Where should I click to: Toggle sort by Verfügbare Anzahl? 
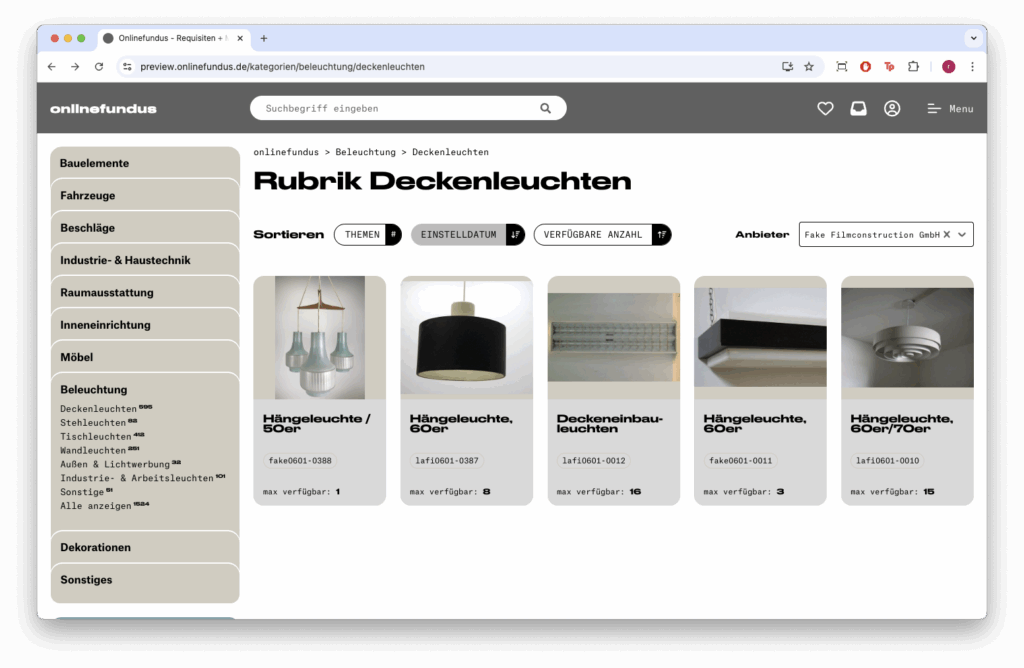[x=601, y=235]
